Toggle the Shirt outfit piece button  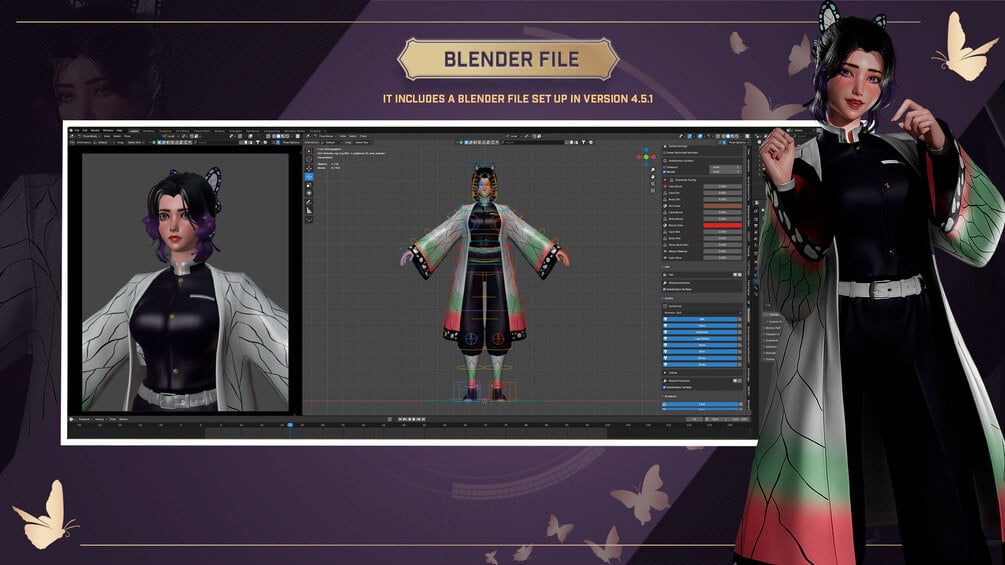coord(700,352)
